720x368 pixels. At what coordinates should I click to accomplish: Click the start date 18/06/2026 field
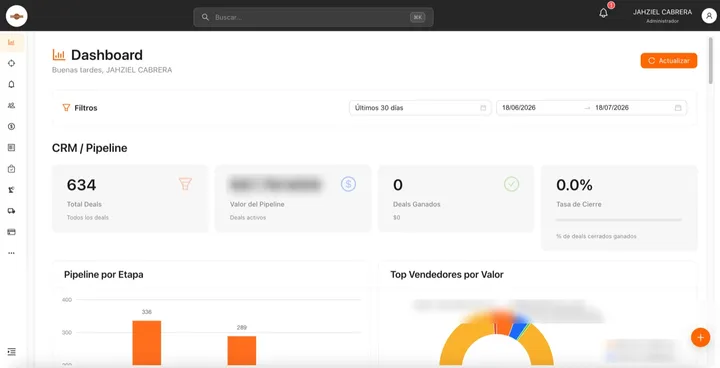(x=519, y=108)
